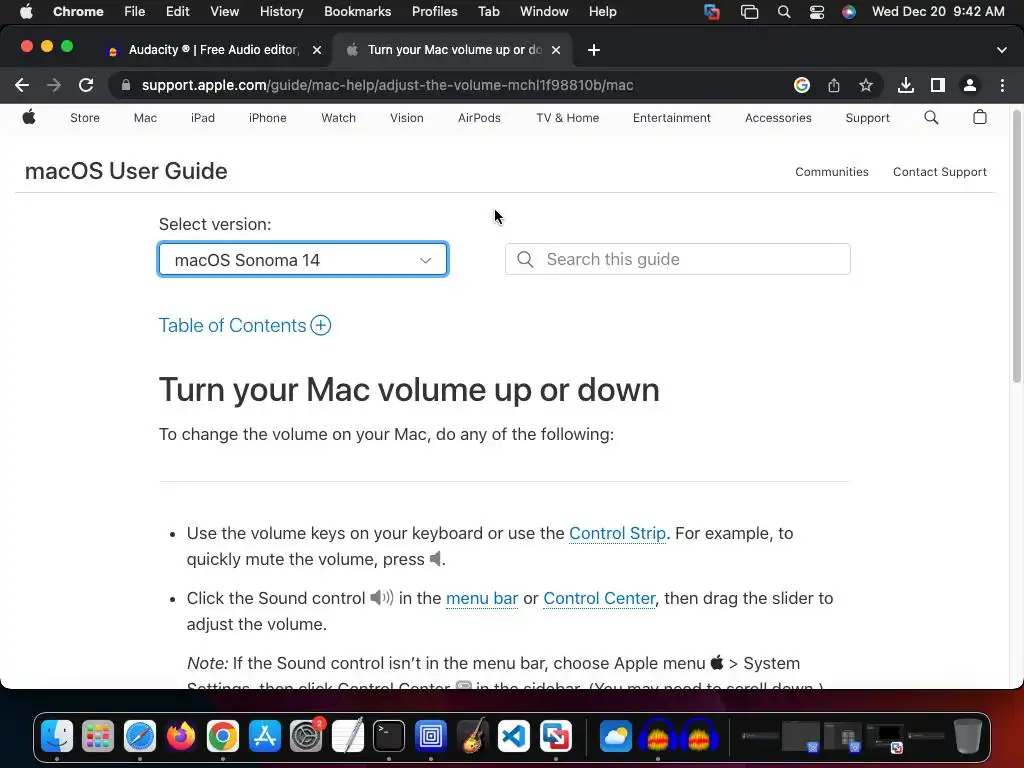The image size is (1024, 768).
Task: Go to the Entertainment section
Action: (671, 118)
